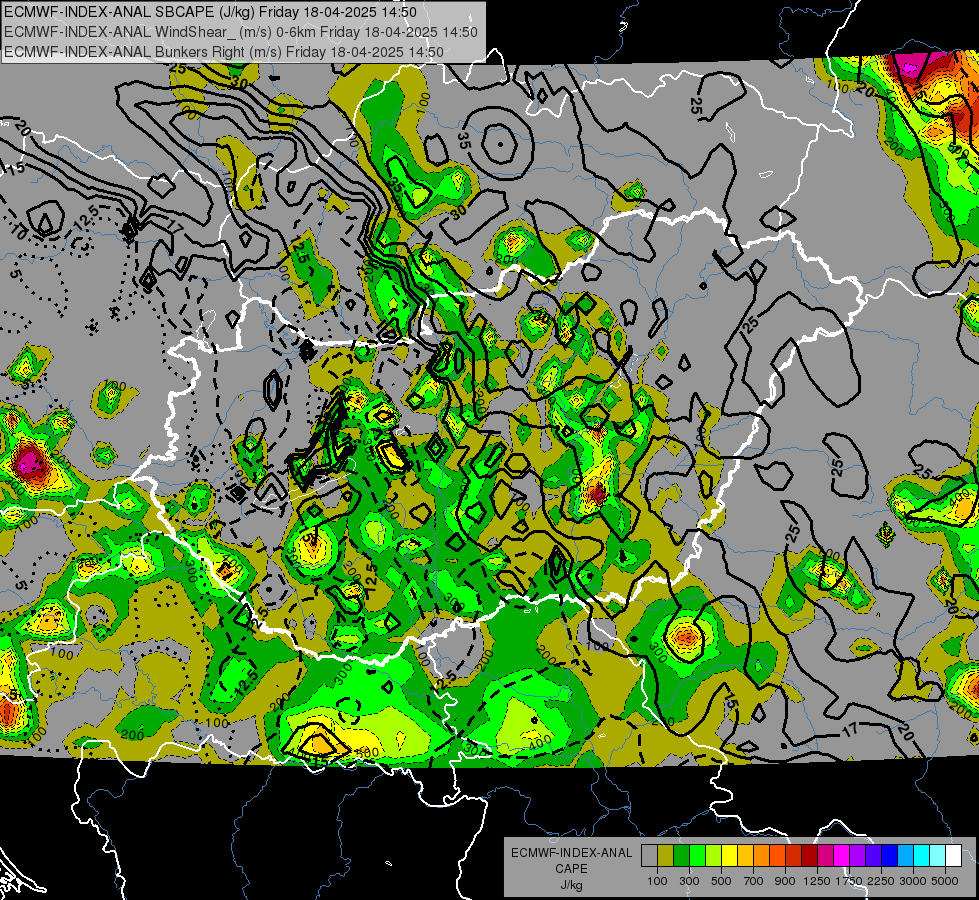Select the yellow-green legend swatch
This screenshot has width=979, height=900.
pyautogui.click(x=714, y=856)
